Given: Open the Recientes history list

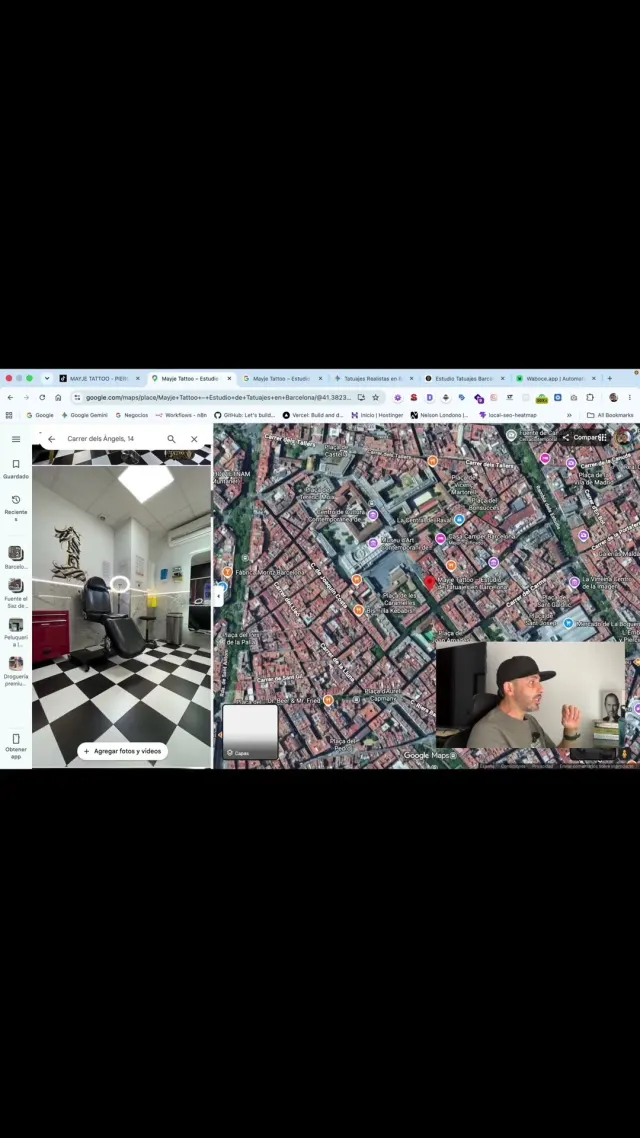Looking at the screenshot, I should (x=16, y=508).
